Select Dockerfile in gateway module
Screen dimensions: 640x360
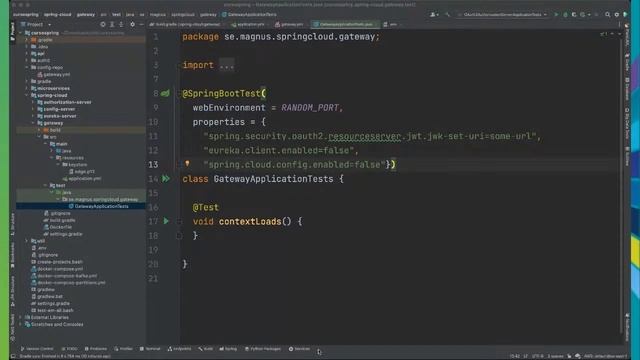[x=60, y=227]
